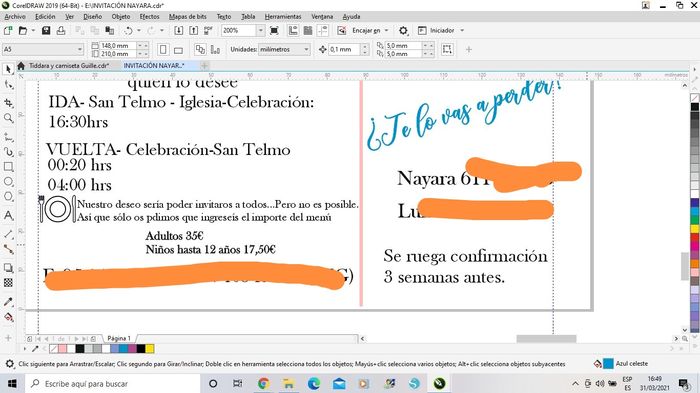Switch to Tiddara y camiseta Guille.cdr tab
This screenshot has height=393, width=700.
[69, 66]
